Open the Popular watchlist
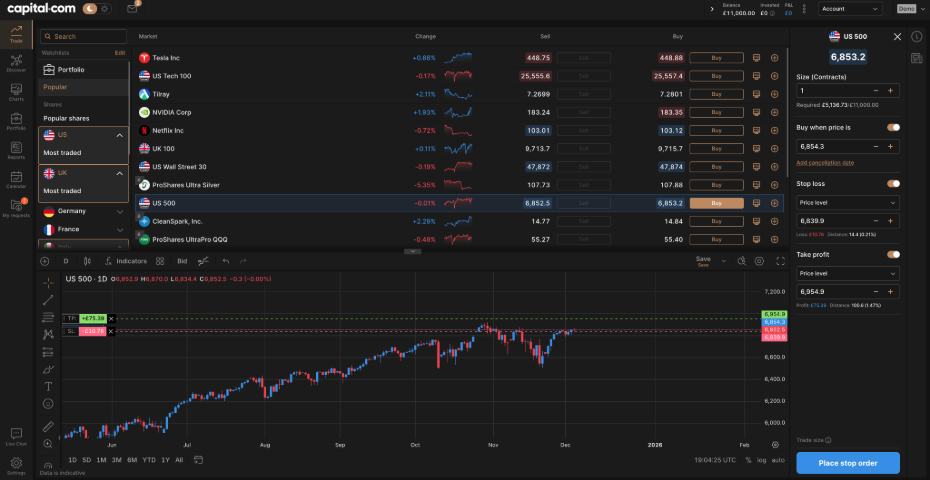This screenshot has width=930, height=480. (84, 87)
